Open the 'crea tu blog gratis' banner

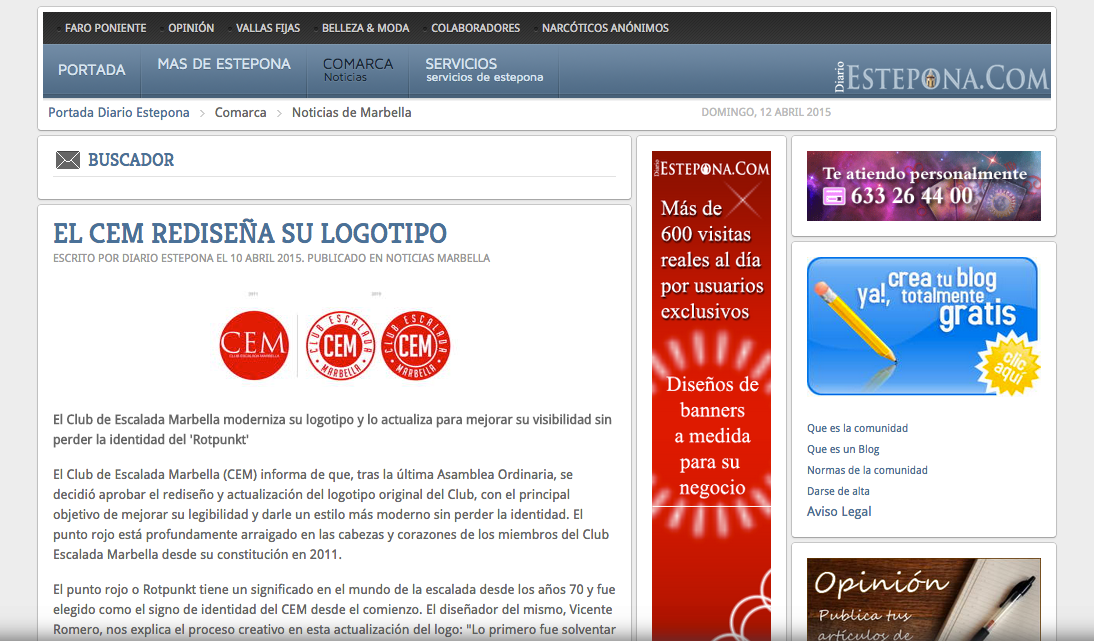point(923,326)
